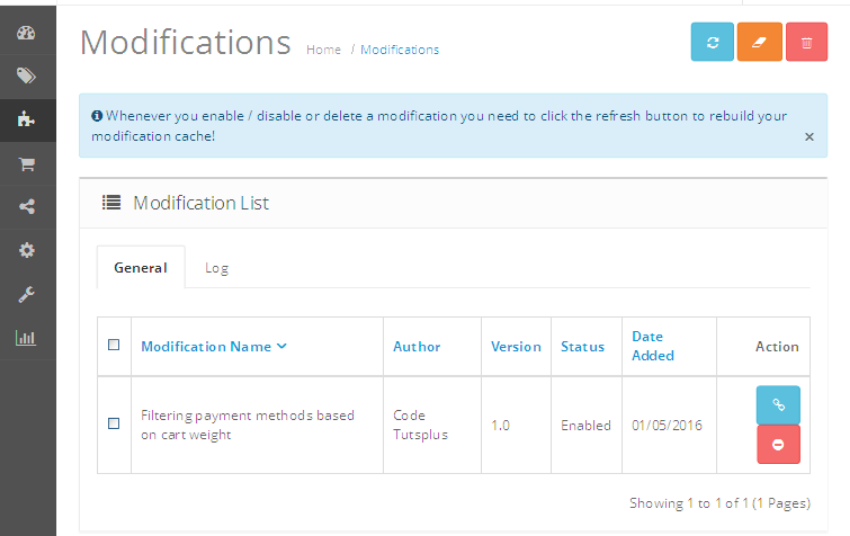
Task: Switch to the Log tab
Action: (x=217, y=268)
